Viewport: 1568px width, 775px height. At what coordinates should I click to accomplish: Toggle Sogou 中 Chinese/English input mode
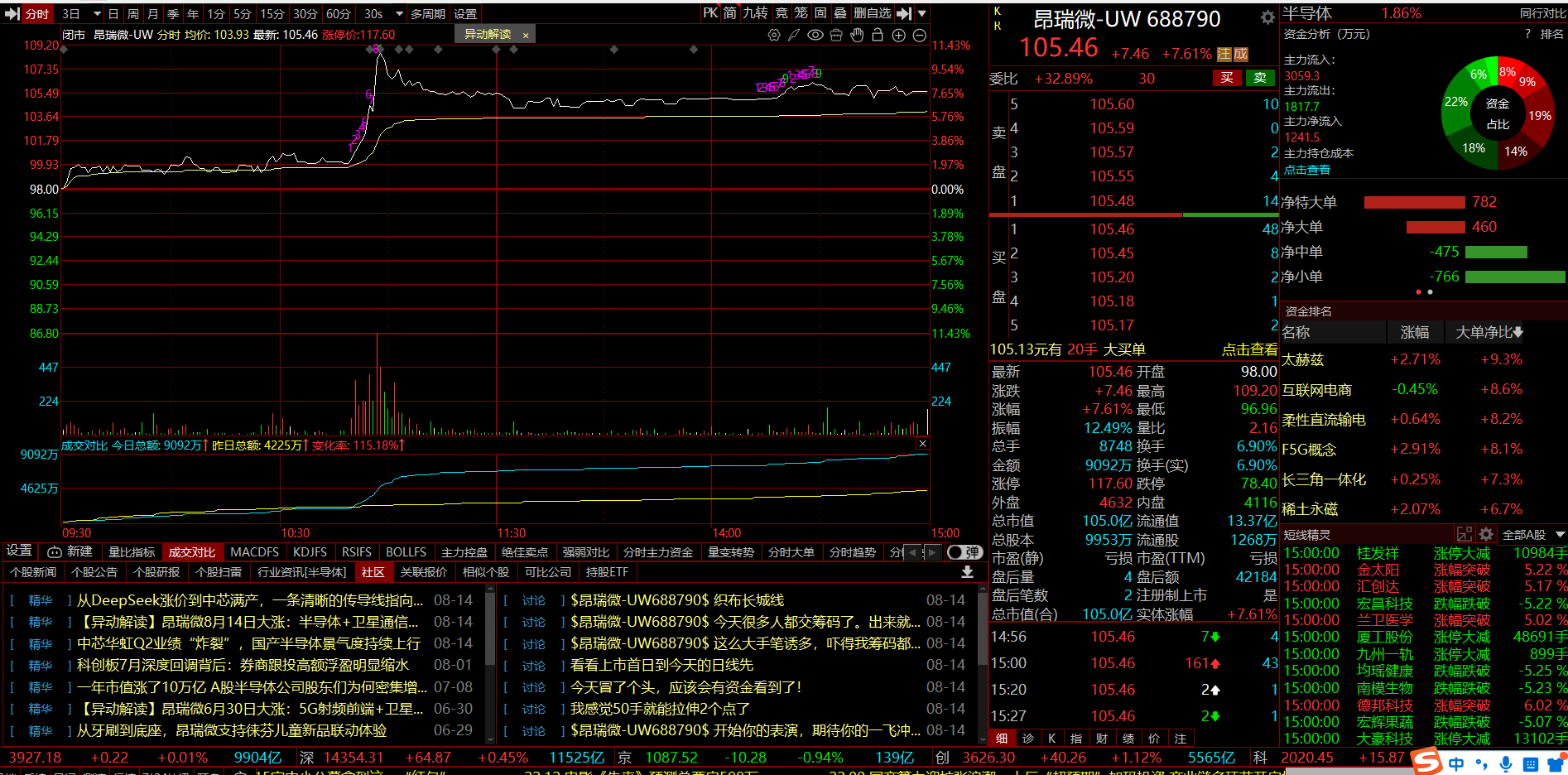(1456, 763)
